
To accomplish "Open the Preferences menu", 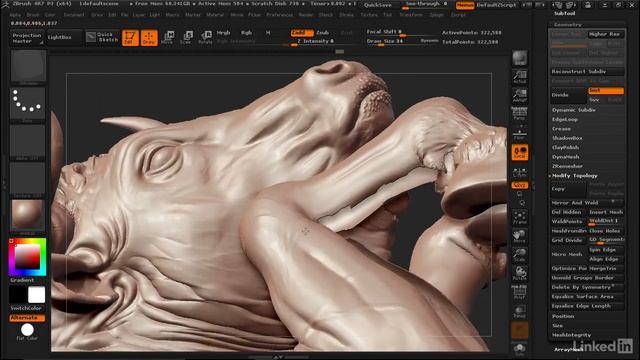I will coord(280,15).
